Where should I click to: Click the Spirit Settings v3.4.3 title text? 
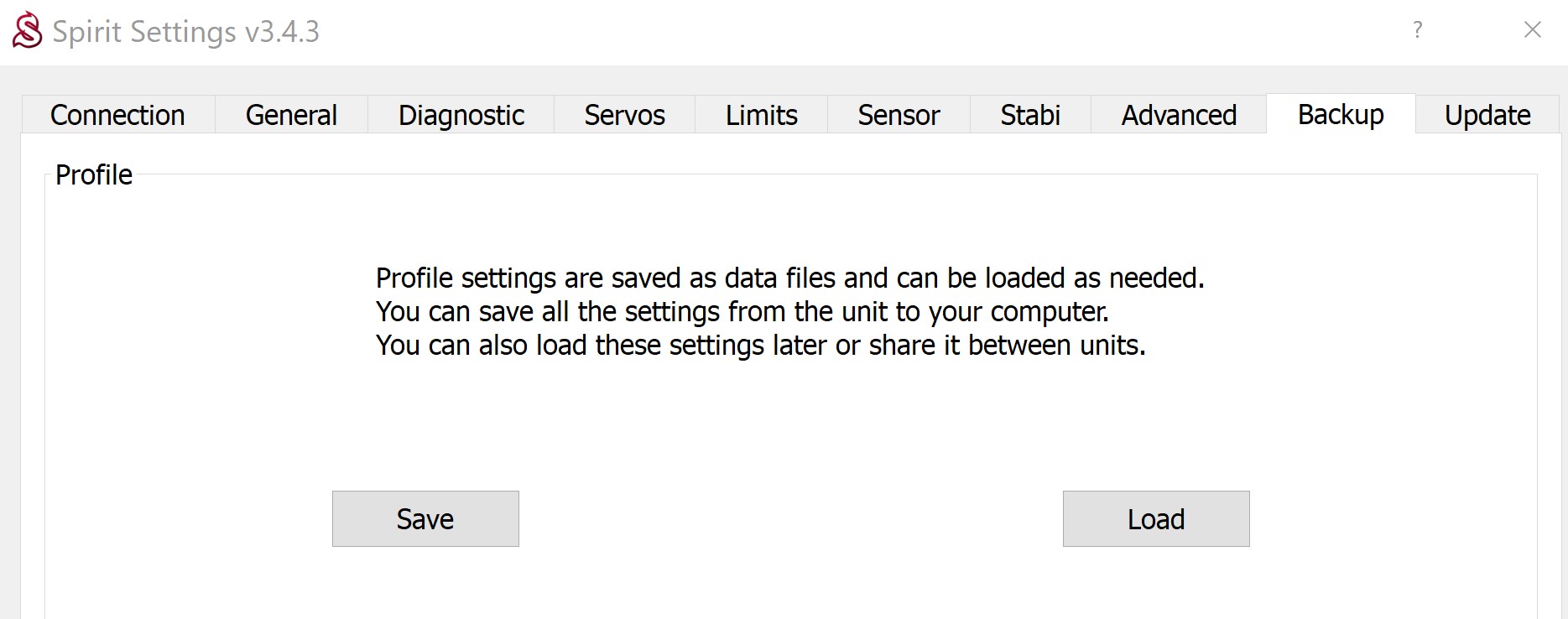click(185, 32)
